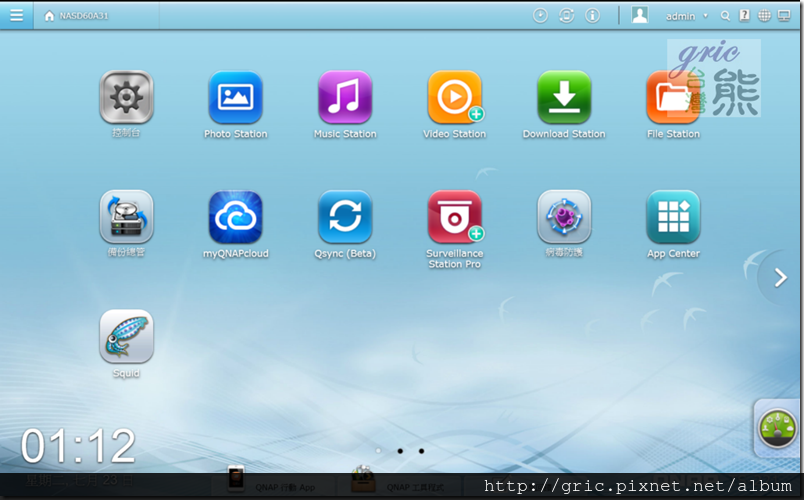Select the second desktop page dot
This screenshot has height=500, width=804.
point(400,451)
